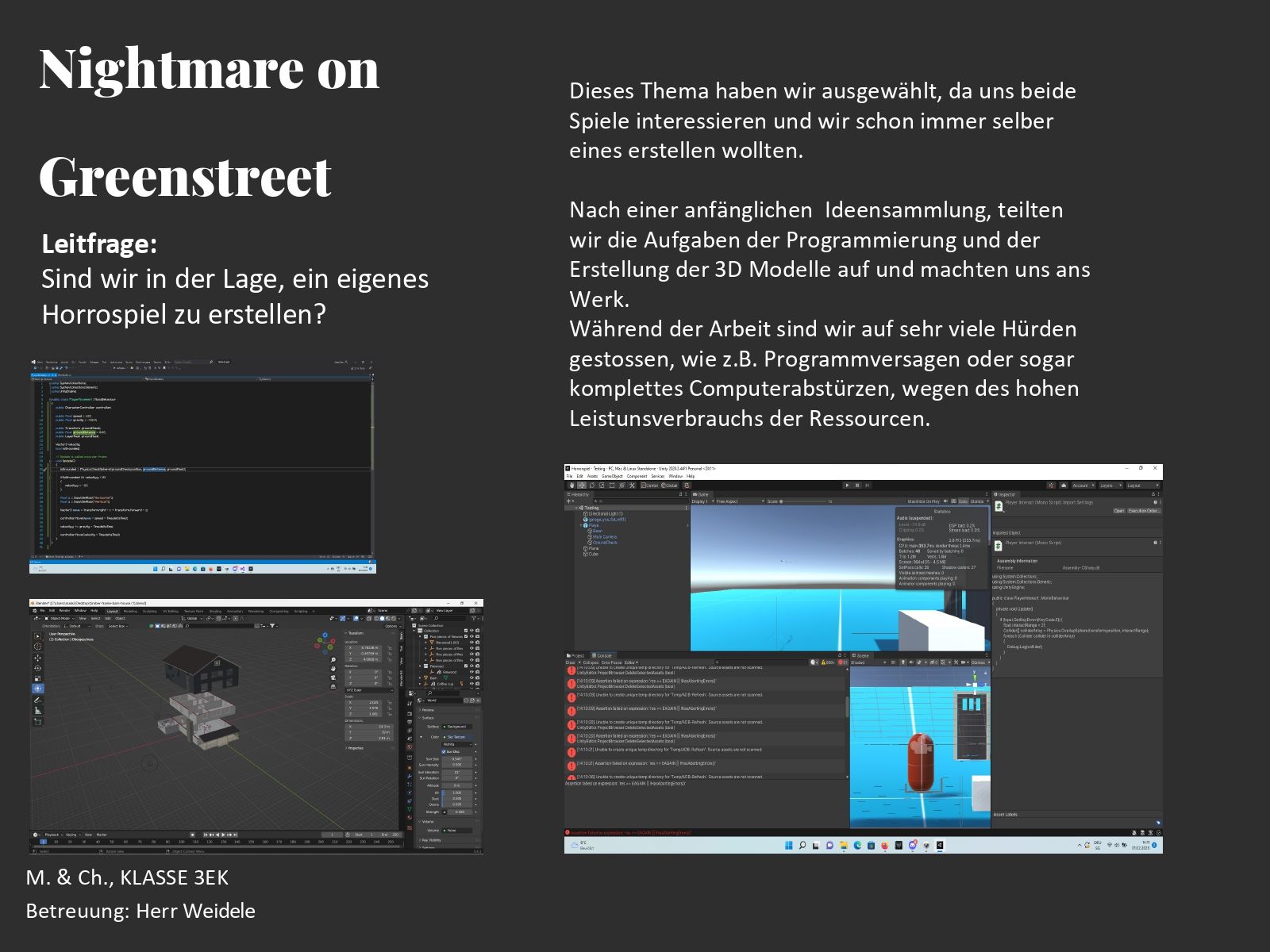The image size is (1270, 952).
Task: Click the Transform tool in Blender's toolbar
Action: tap(37, 689)
